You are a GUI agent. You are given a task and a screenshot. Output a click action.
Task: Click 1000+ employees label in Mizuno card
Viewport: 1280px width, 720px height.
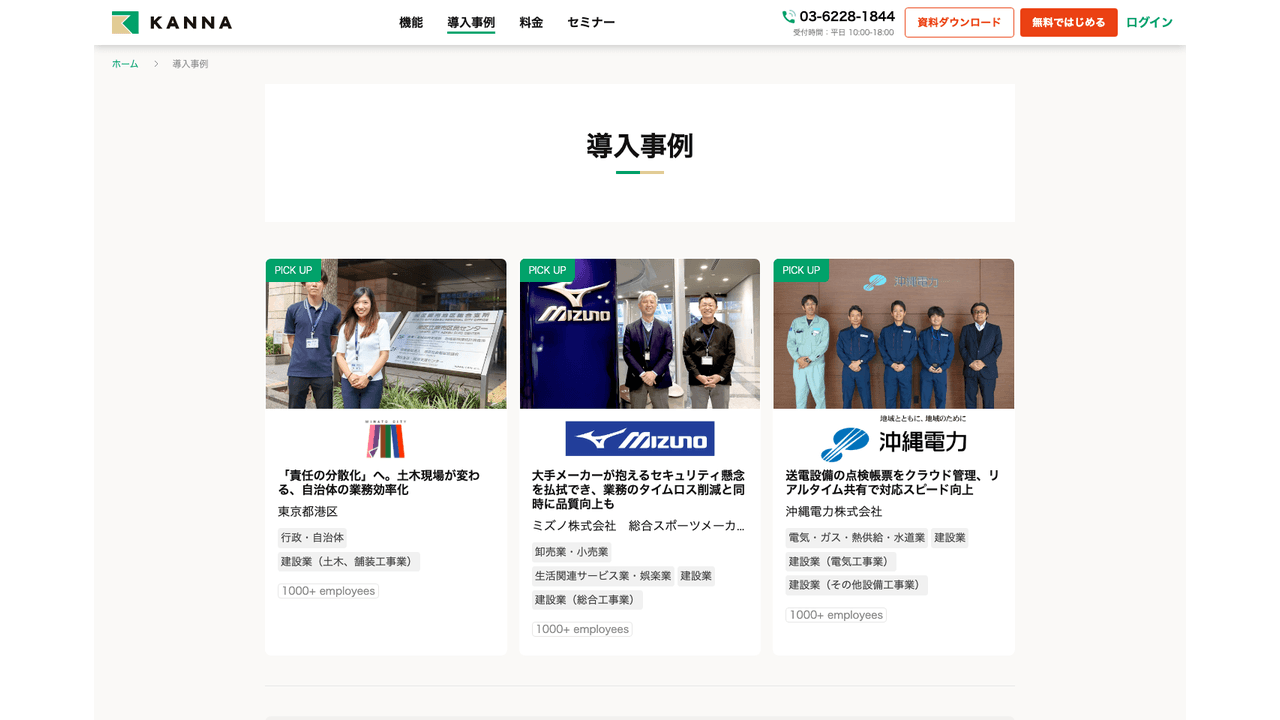[582, 629]
